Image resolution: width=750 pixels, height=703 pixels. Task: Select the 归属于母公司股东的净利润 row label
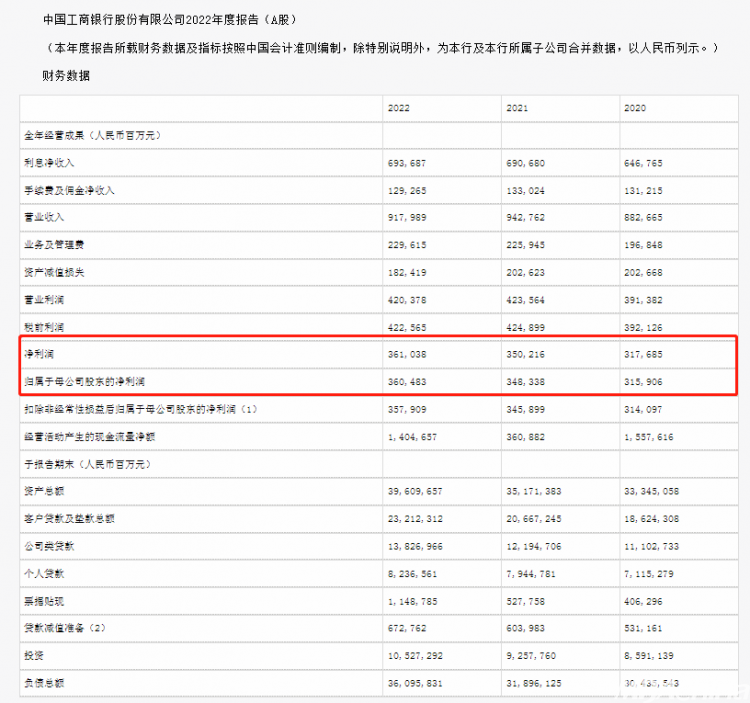[84, 382]
